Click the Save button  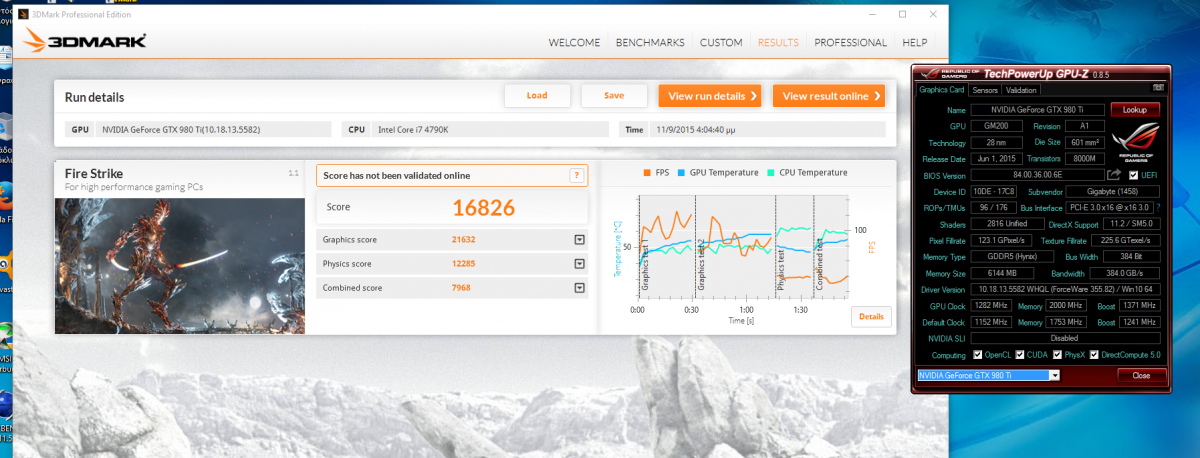coord(614,96)
